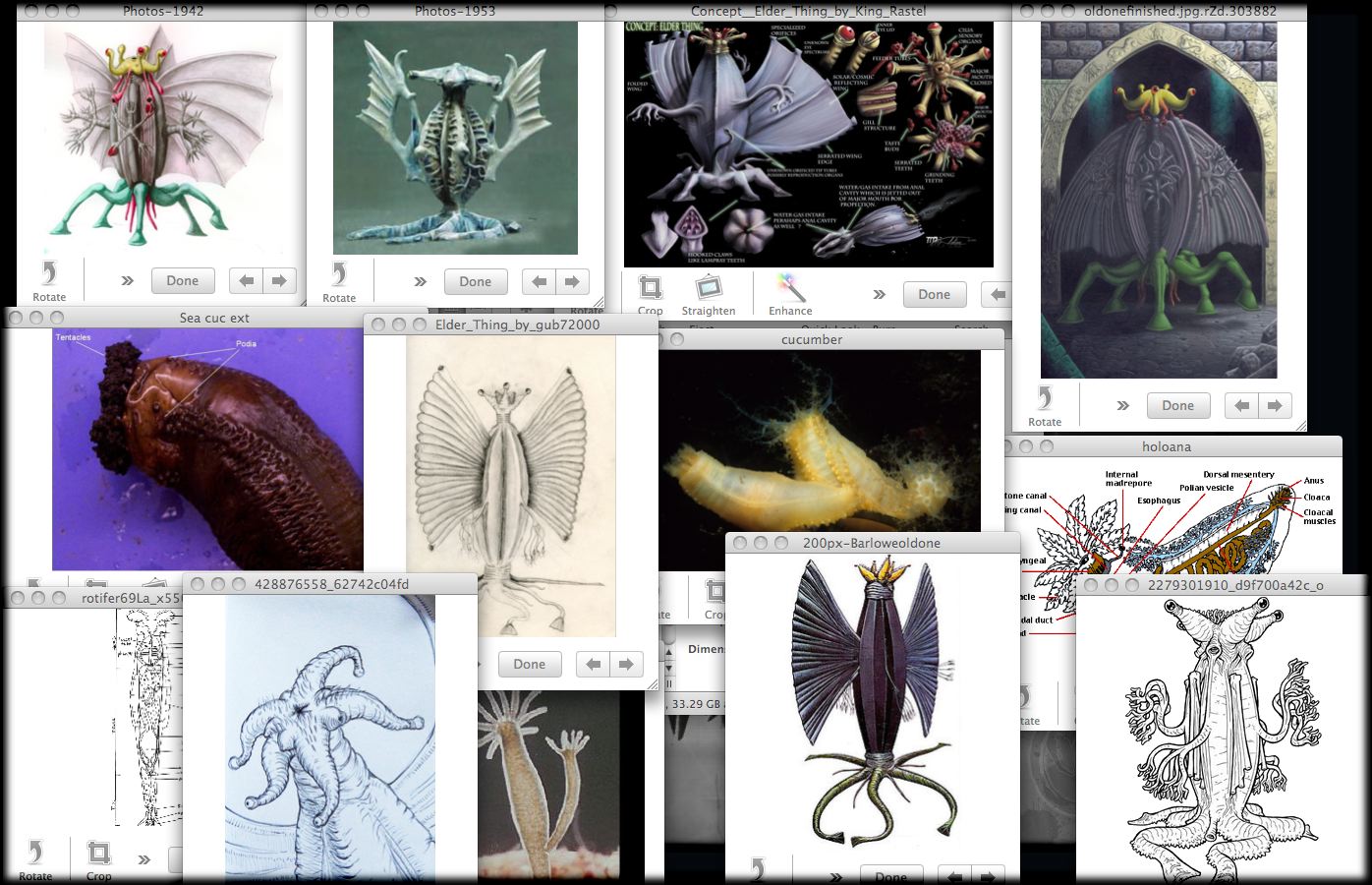Click the Sea cuc ext window title

(x=214, y=318)
